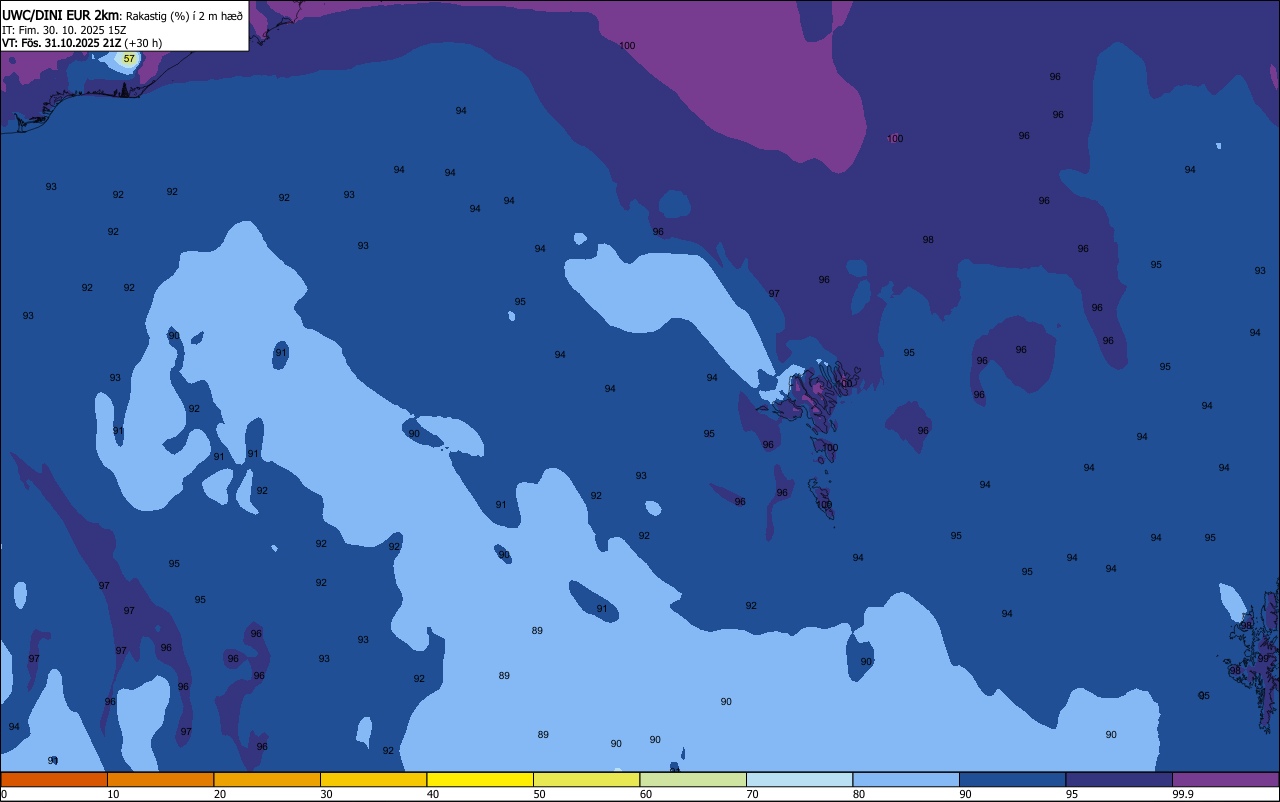This screenshot has height=802, width=1280.
Task: Click the "57" humidity value on the map
Action: 129,59
